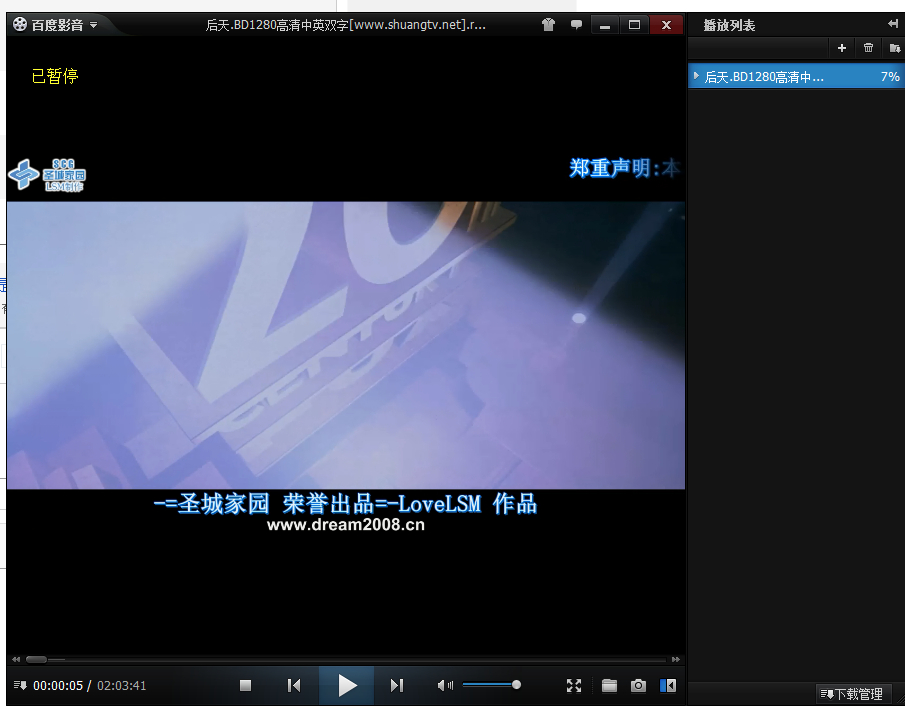The image size is (905, 706).
Task: Open the download list icon beside the time
Action: coord(20,685)
